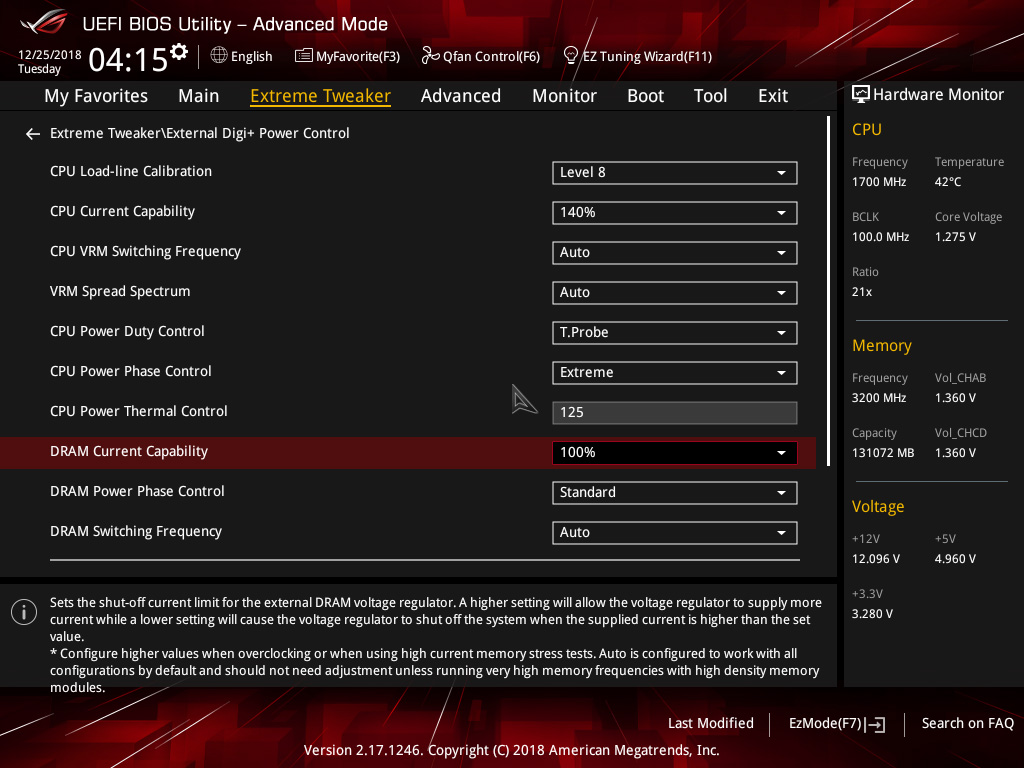Click 42°C temperature value
Image resolution: width=1024 pixels, height=768 pixels.
click(948, 182)
